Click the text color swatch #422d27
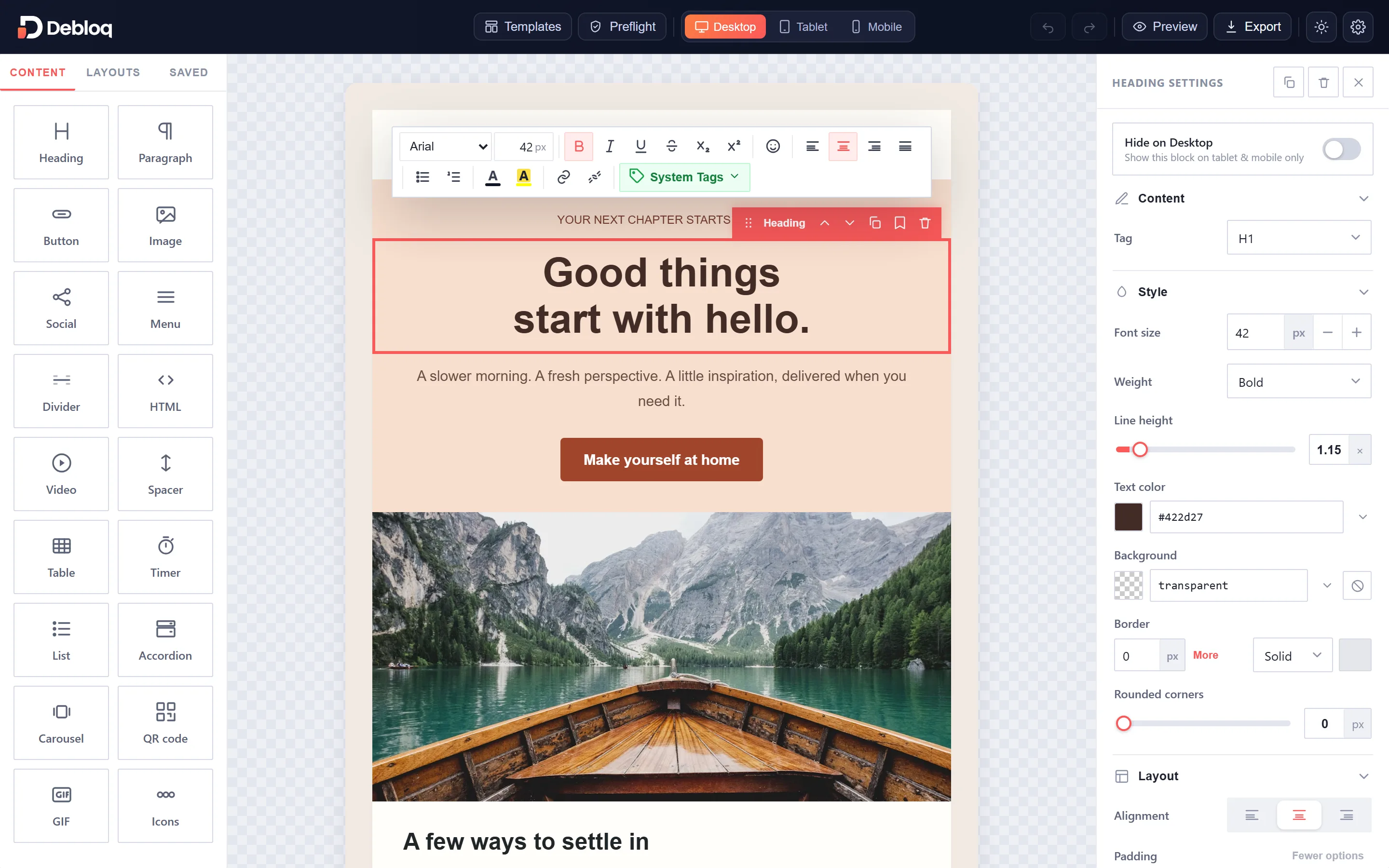The image size is (1389, 868). (x=1129, y=516)
